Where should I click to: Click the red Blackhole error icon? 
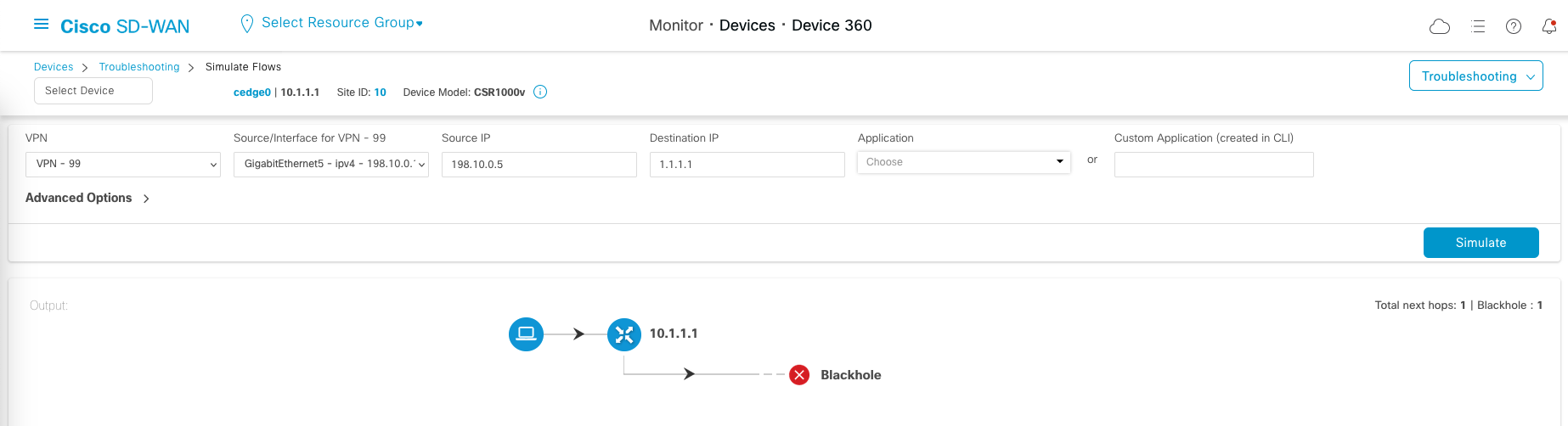[799, 375]
